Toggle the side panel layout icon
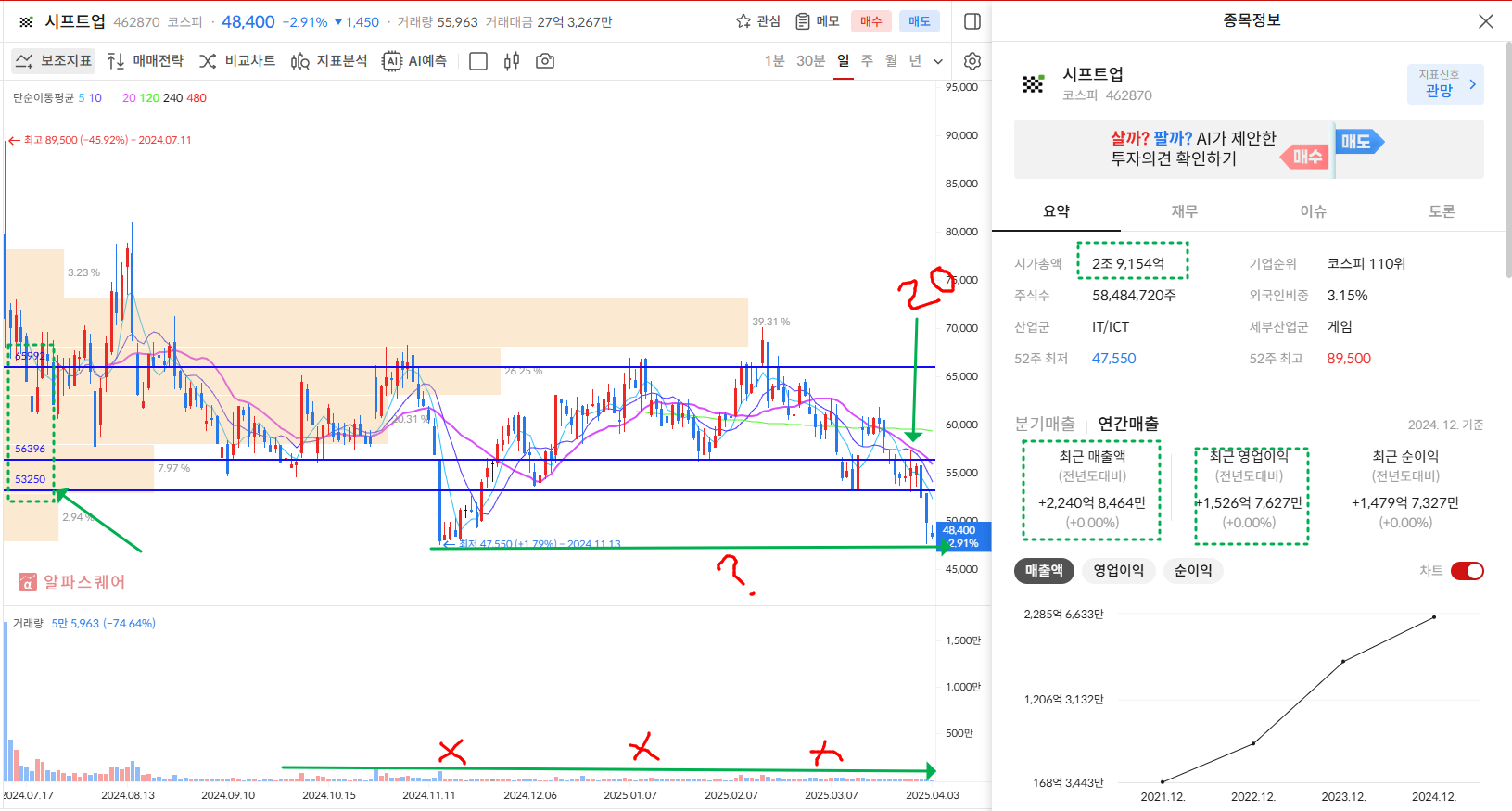 click(972, 21)
